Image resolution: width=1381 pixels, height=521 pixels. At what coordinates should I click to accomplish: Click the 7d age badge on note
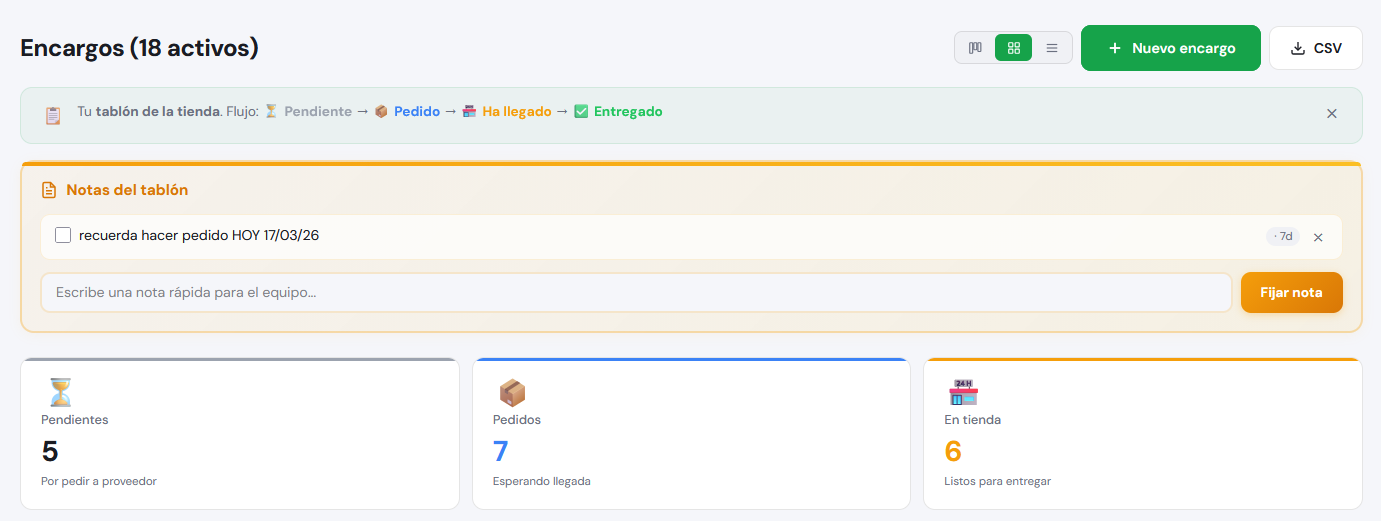tap(1282, 237)
